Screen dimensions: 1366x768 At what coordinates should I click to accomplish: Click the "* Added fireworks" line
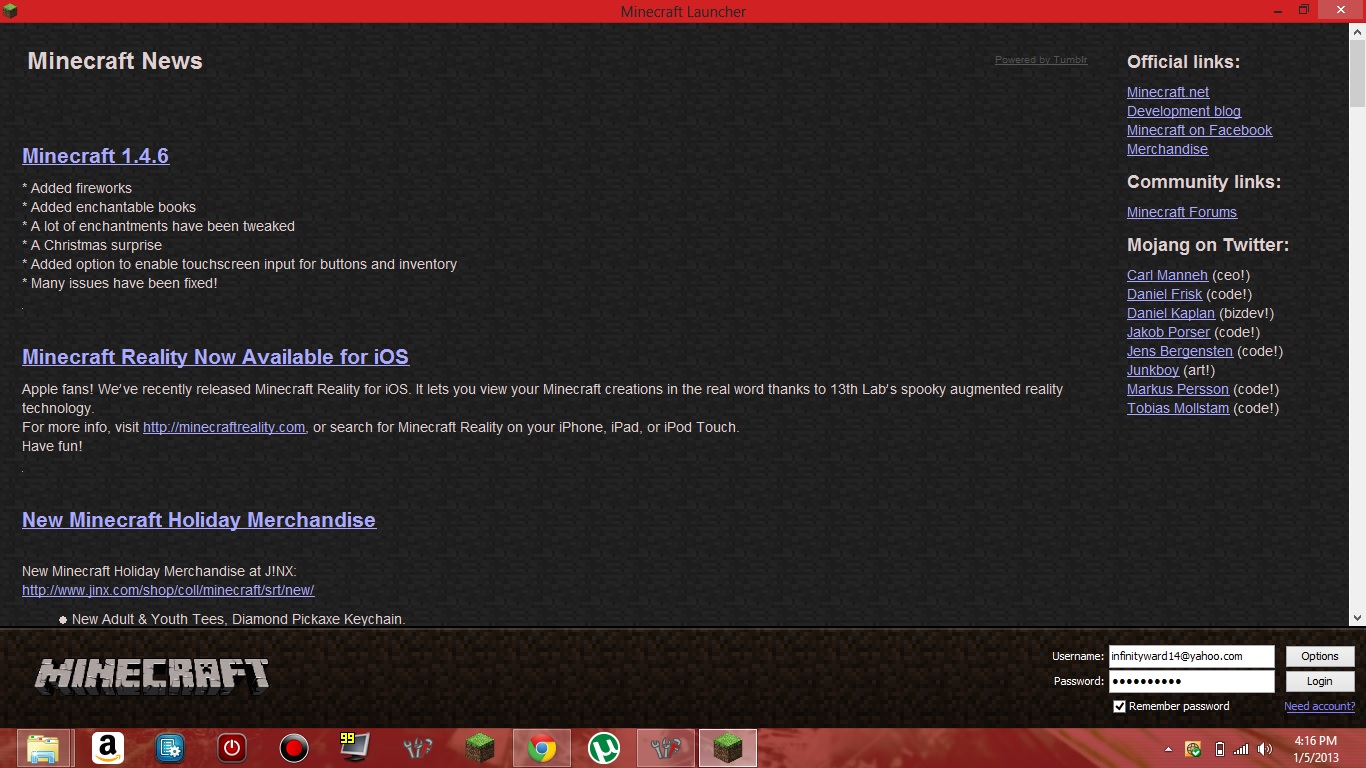(x=77, y=188)
